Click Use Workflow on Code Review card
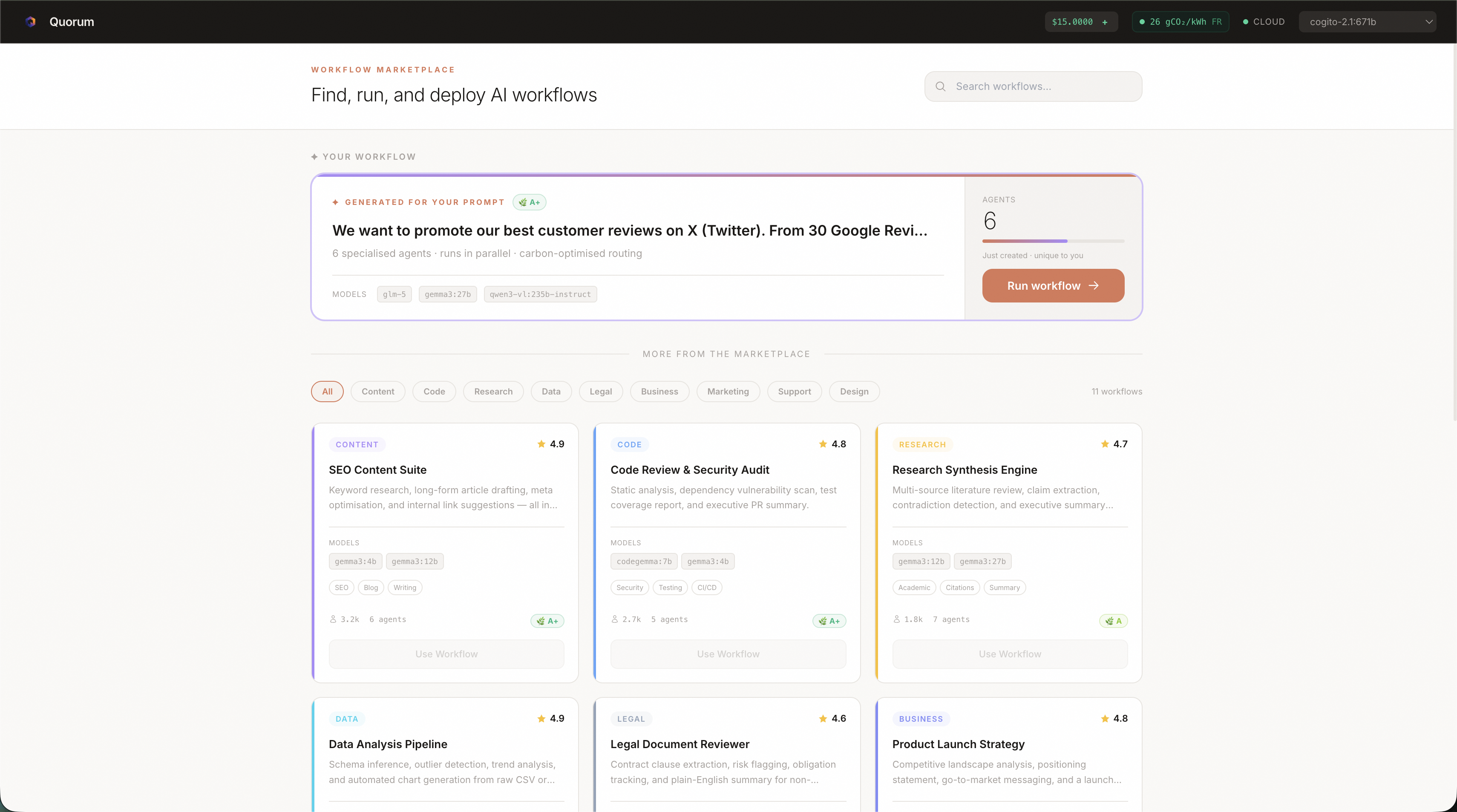This screenshot has width=1457, height=812. 728,654
